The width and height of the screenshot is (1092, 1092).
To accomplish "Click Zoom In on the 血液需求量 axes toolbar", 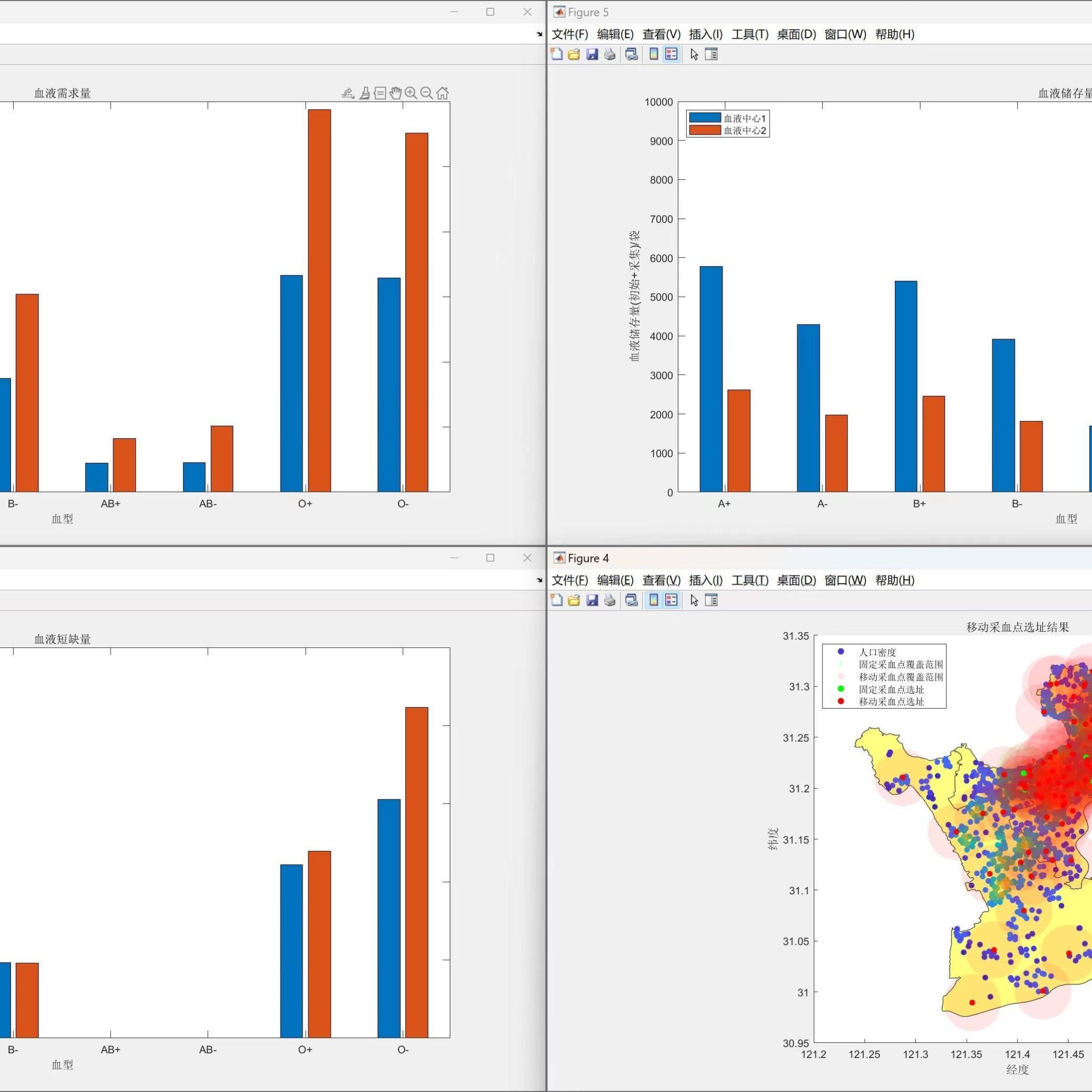I will 411,93.
